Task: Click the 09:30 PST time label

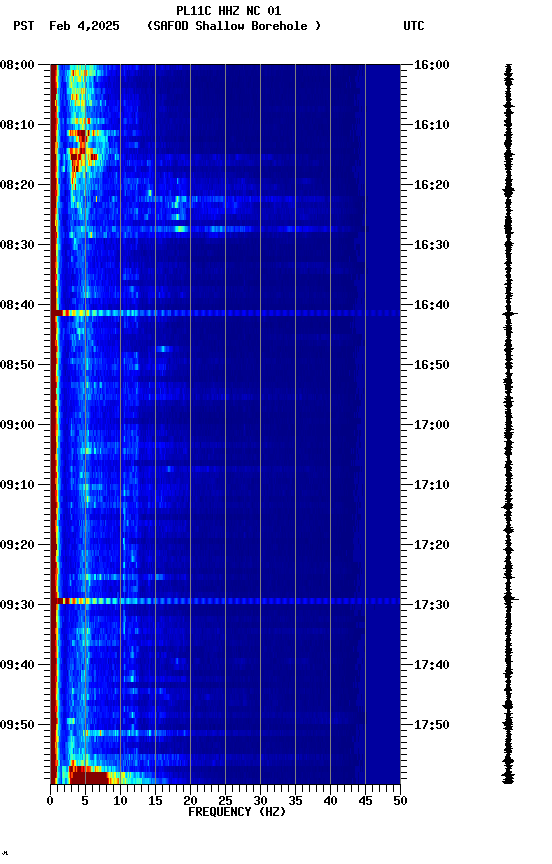Action: click(17, 605)
